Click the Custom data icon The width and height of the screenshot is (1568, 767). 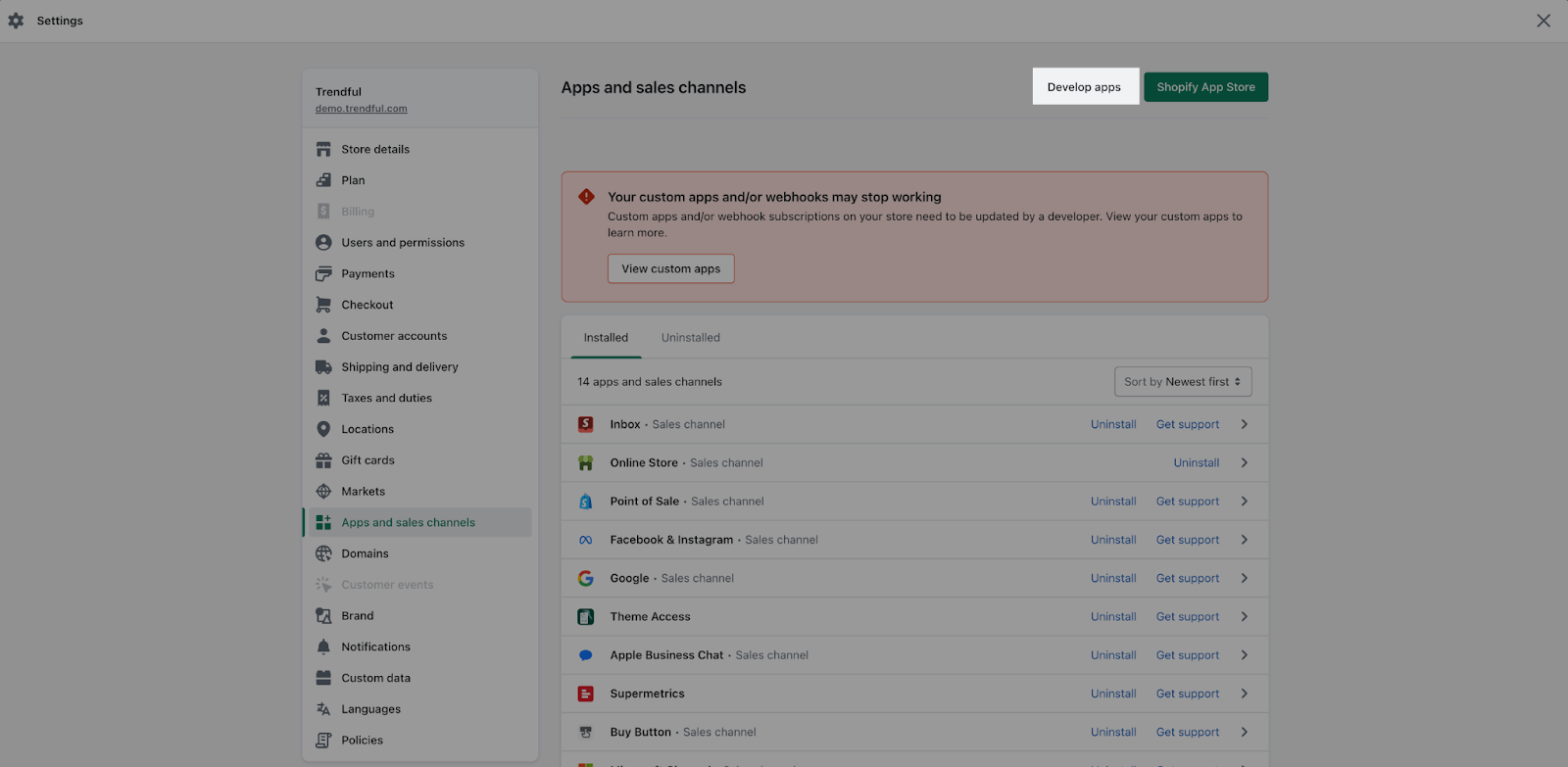[x=323, y=678]
